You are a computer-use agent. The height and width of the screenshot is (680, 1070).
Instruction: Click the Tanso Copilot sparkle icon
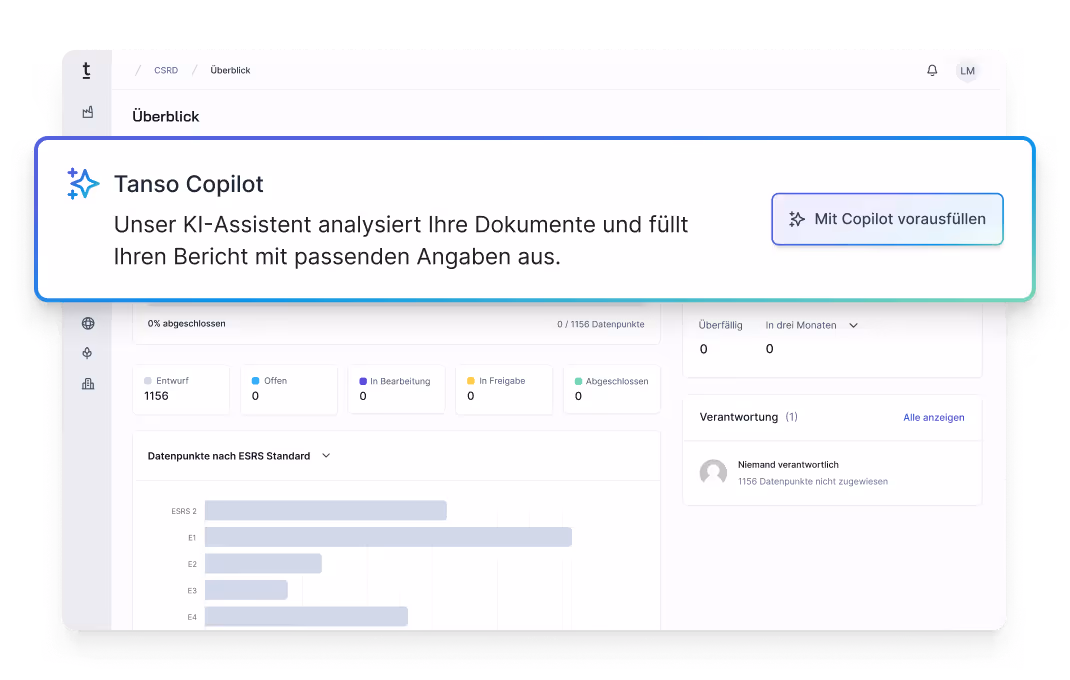(83, 184)
